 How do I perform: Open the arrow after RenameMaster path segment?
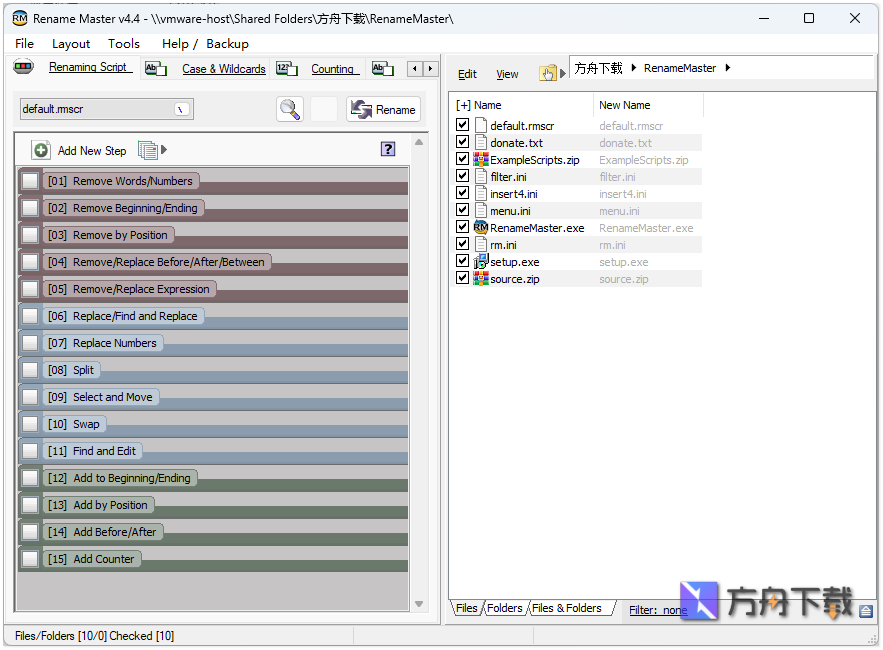pyautogui.click(x=728, y=68)
